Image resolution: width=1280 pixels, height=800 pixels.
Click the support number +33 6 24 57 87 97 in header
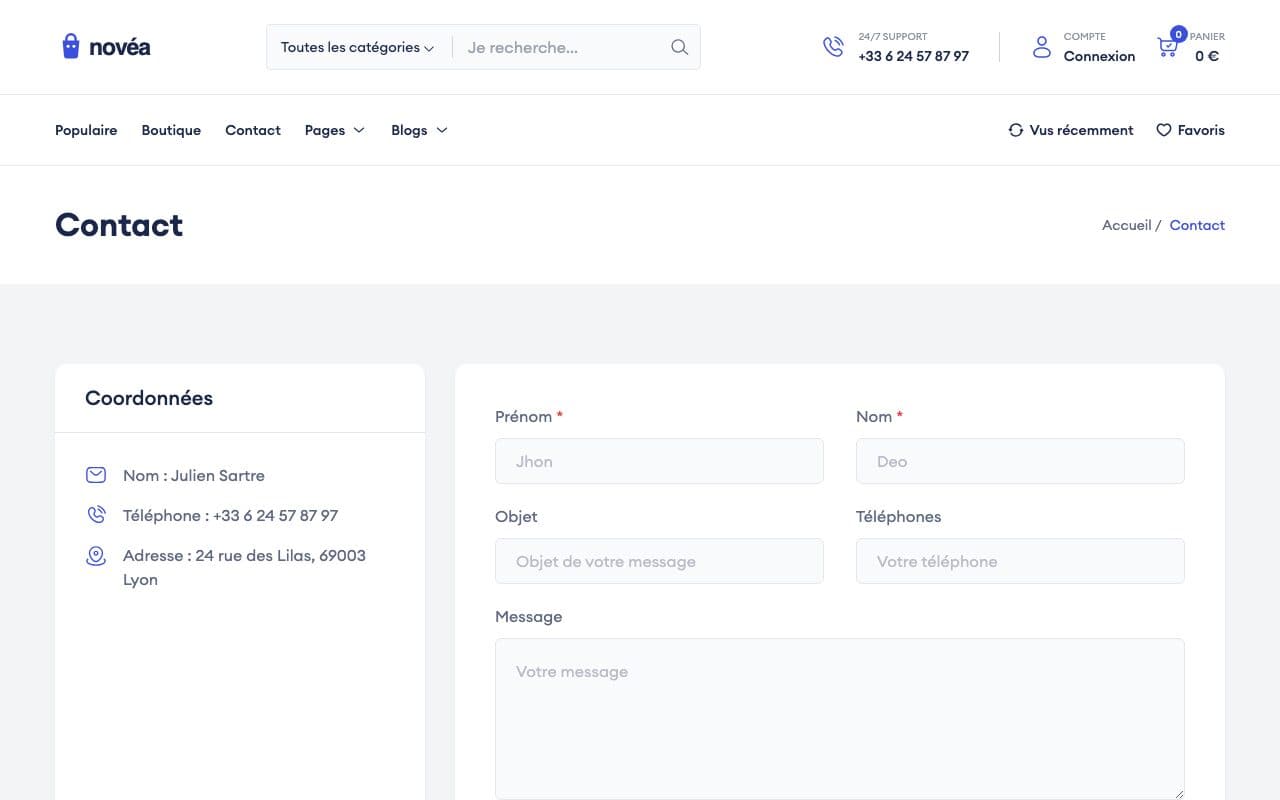coord(913,56)
